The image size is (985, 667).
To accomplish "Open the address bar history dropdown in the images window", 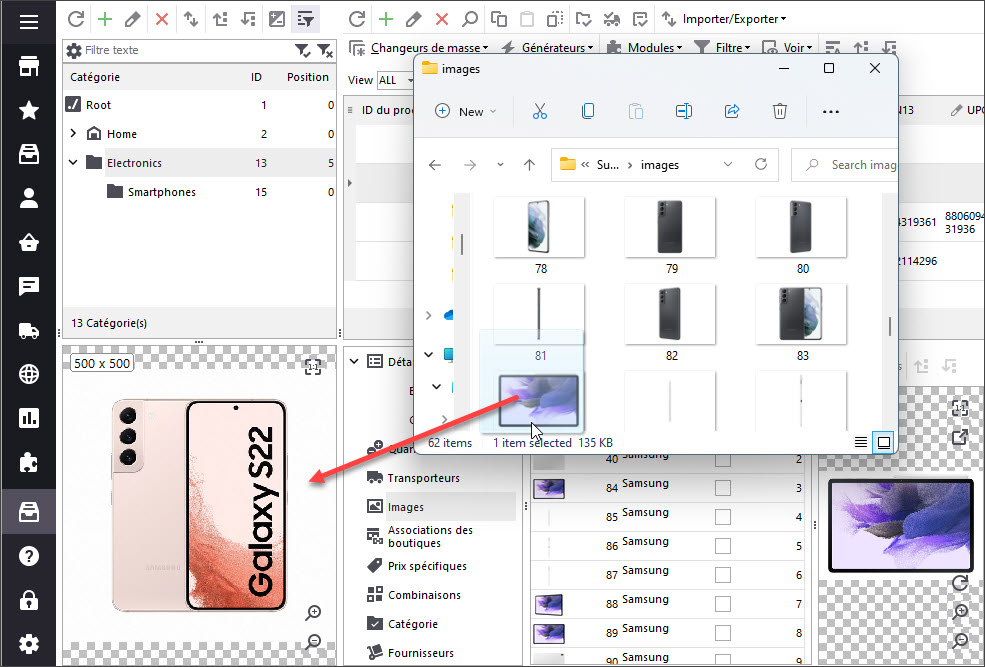I will coord(727,165).
